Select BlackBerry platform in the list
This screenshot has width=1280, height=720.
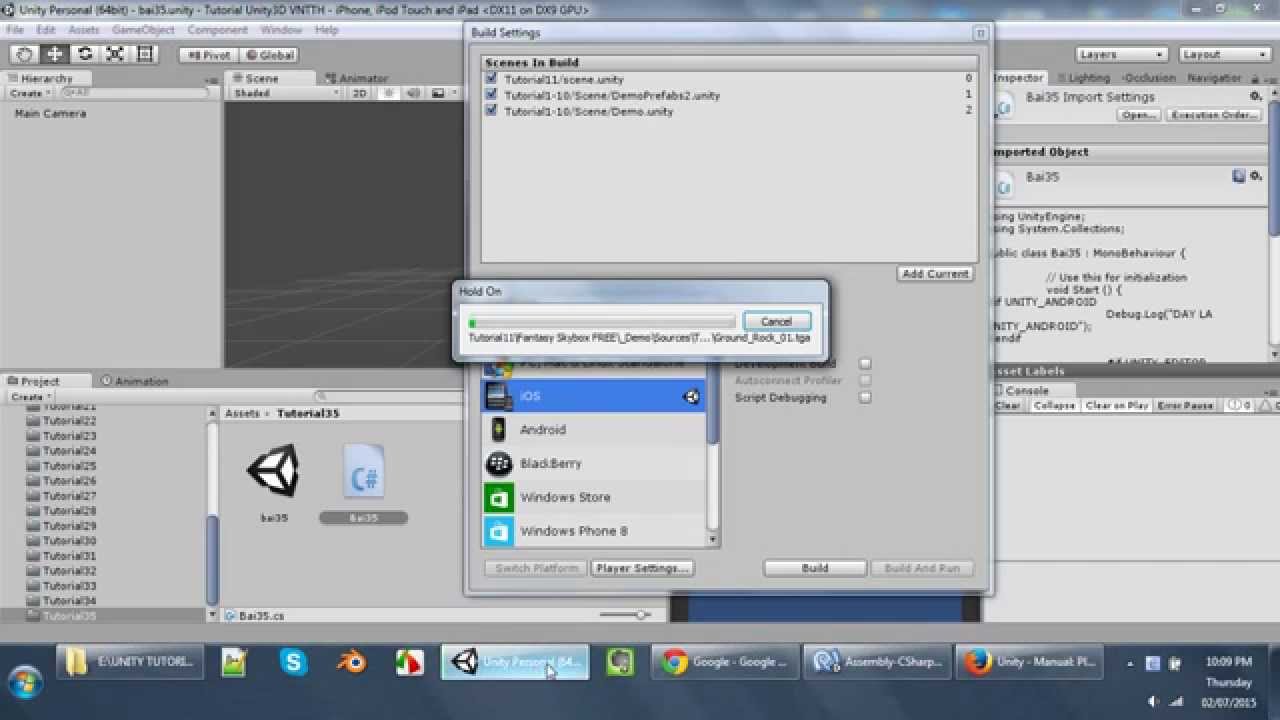[x=594, y=464]
